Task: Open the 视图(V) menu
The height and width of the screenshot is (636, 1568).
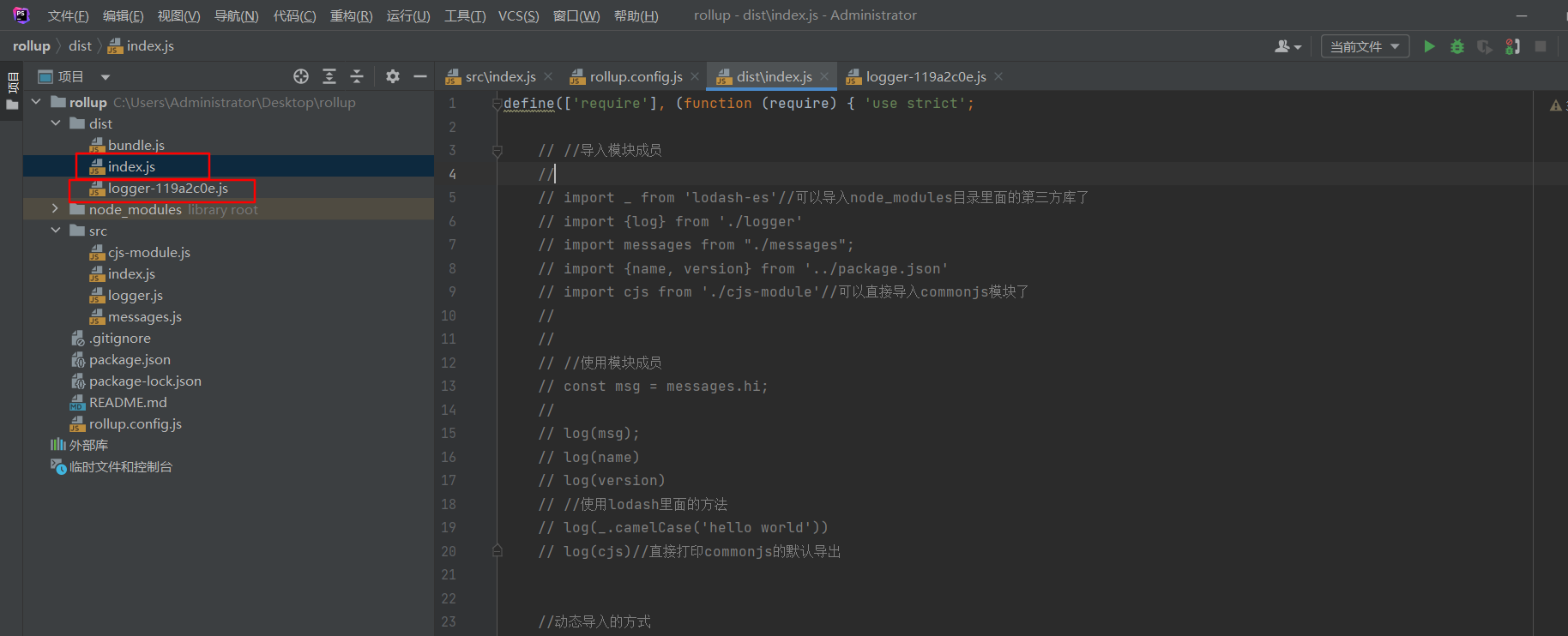Action: coord(178,15)
